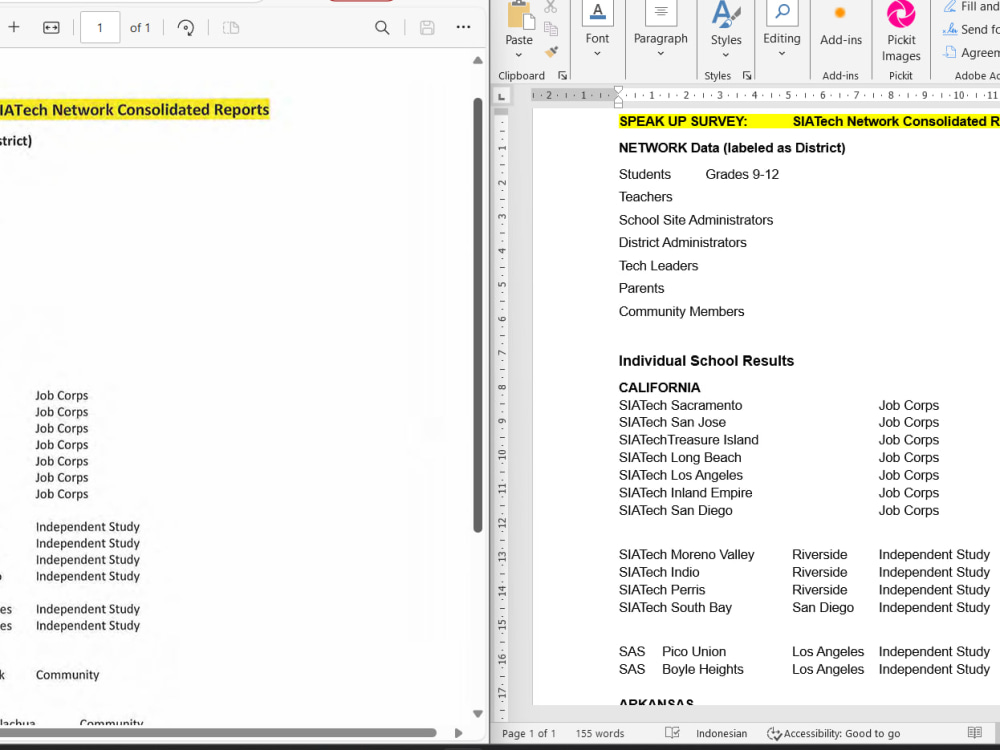
Task: Click highlighted 'Network Consolidated Reports' title in PDF
Action: tap(161, 110)
